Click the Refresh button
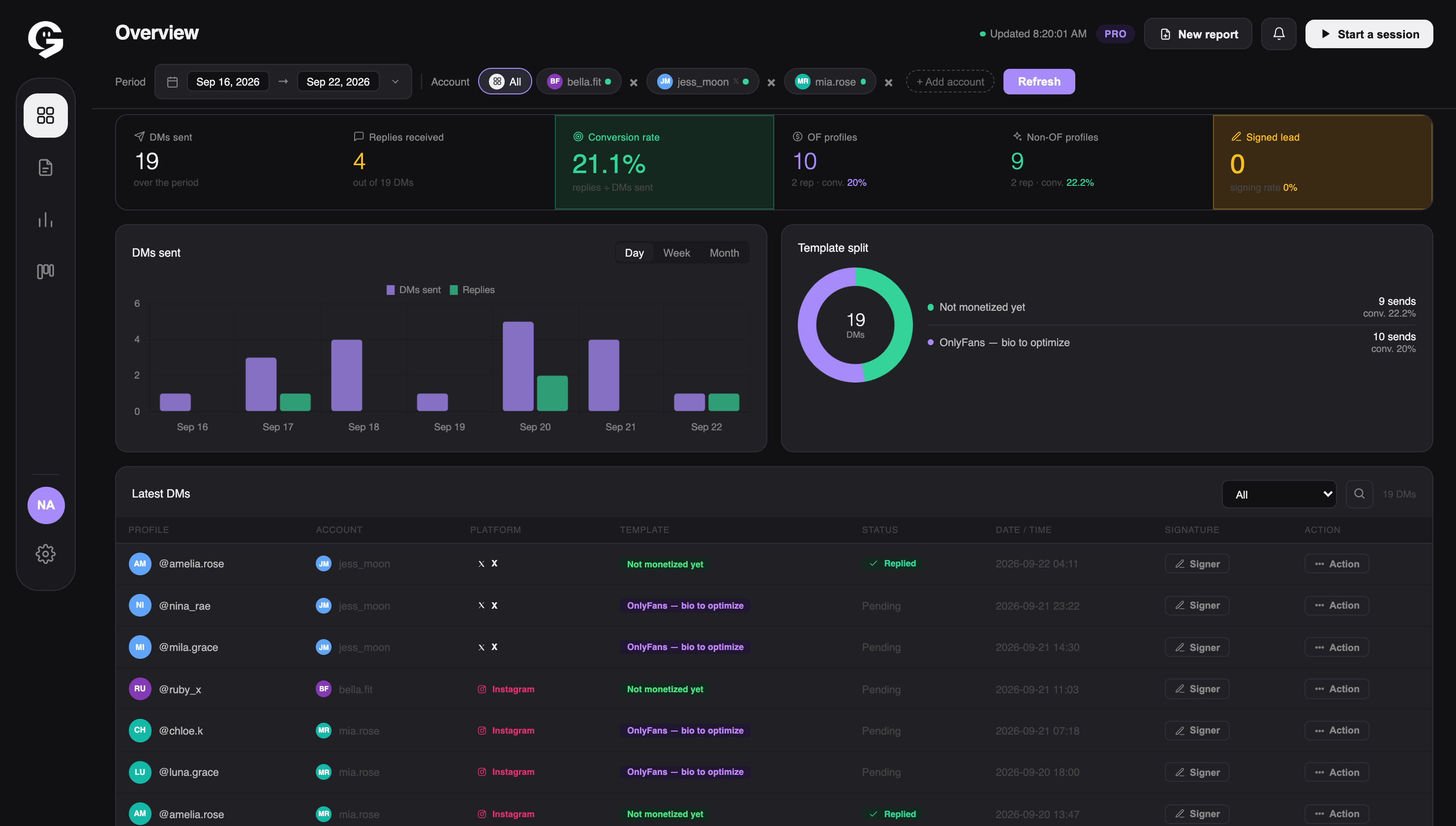The image size is (1456, 826). click(x=1039, y=82)
